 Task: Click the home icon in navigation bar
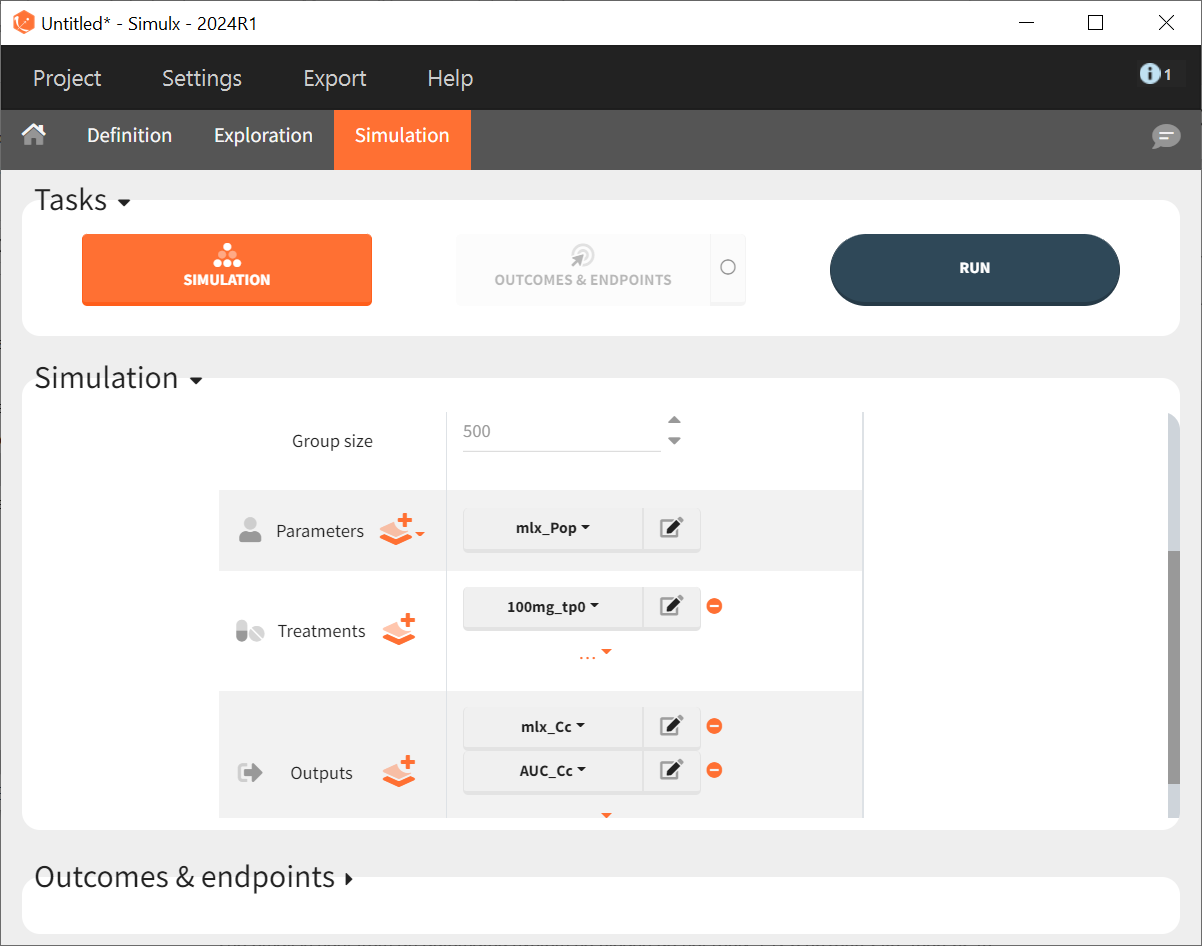coord(34,135)
